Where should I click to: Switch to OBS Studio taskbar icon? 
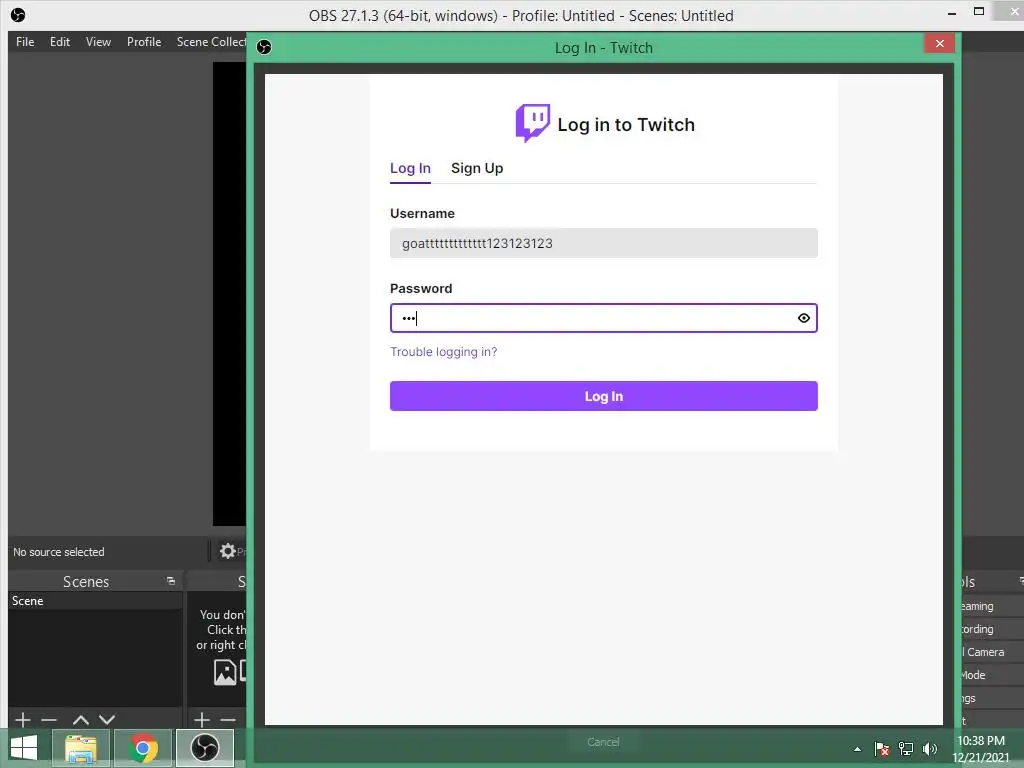point(204,748)
